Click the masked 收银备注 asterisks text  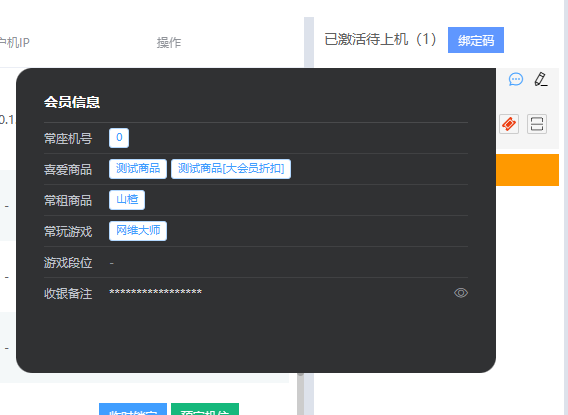click(155, 292)
